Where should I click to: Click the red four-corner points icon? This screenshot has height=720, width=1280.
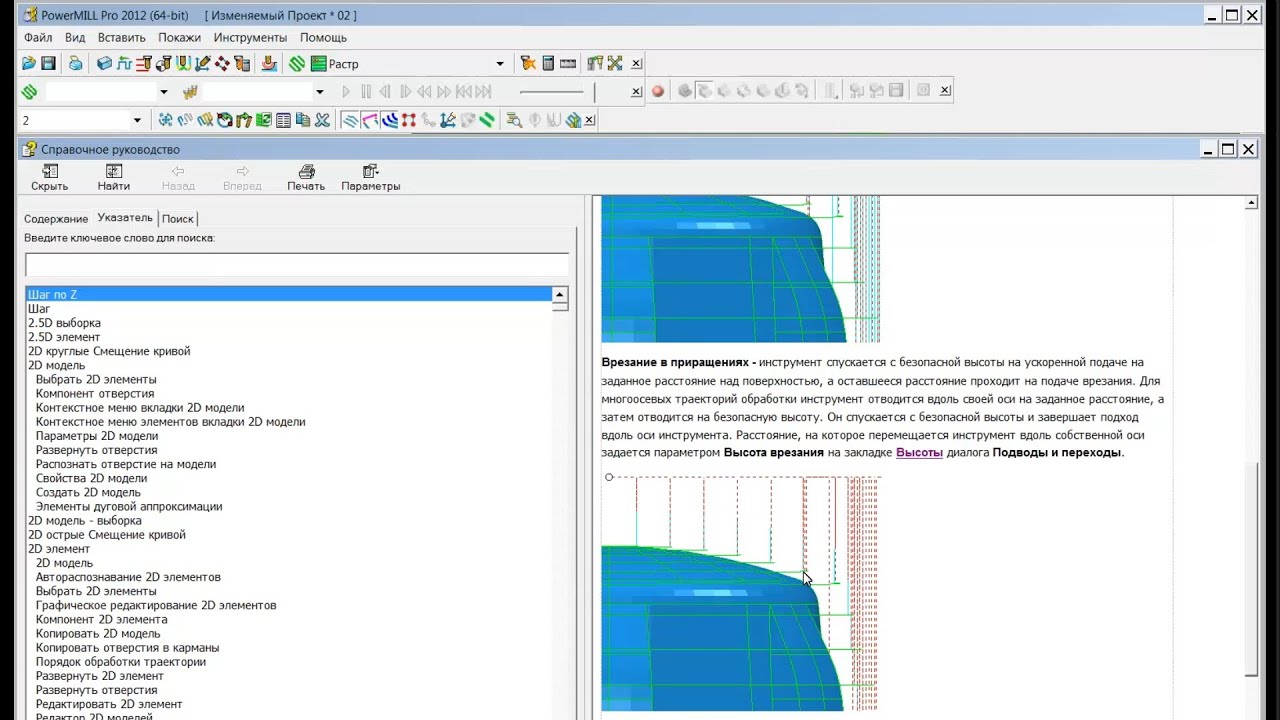point(409,120)
